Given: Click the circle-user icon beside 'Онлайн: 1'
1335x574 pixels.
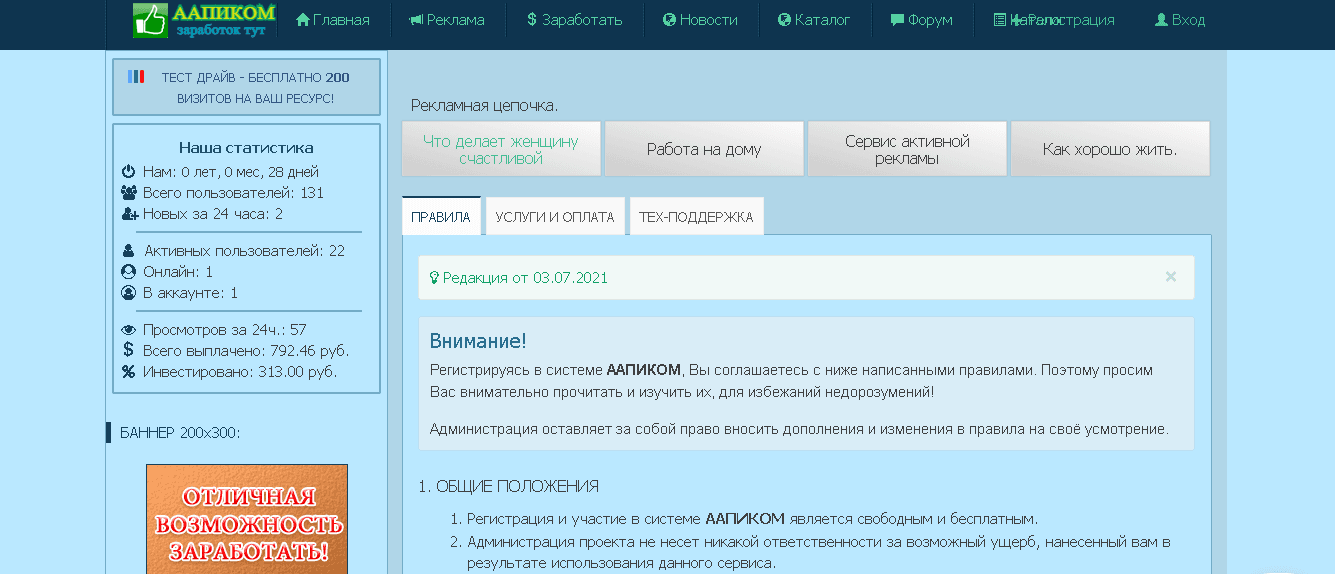Looking at the screenshot, I should tap(128, 272).
